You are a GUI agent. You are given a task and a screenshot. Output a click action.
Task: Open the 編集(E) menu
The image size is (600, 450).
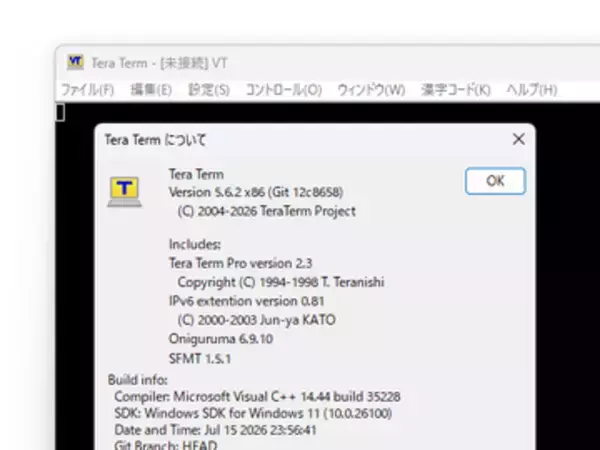click(x=151, y=90)
